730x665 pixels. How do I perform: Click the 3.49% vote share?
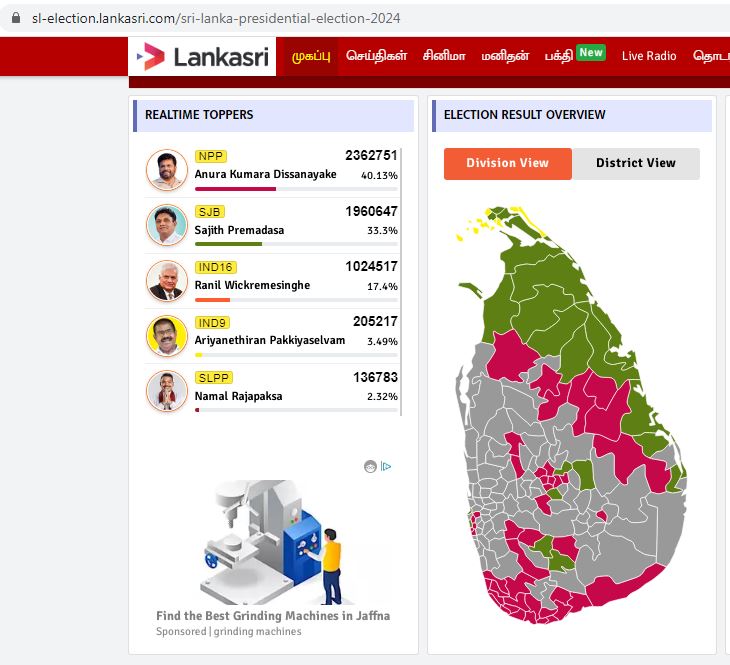[x=382, y=341]
